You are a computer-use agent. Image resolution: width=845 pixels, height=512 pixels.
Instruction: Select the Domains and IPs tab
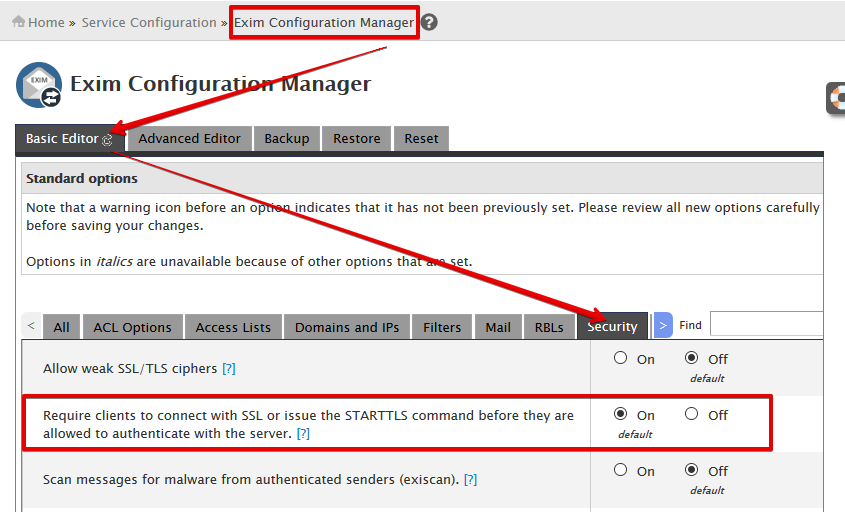click(x=347, y=327)
